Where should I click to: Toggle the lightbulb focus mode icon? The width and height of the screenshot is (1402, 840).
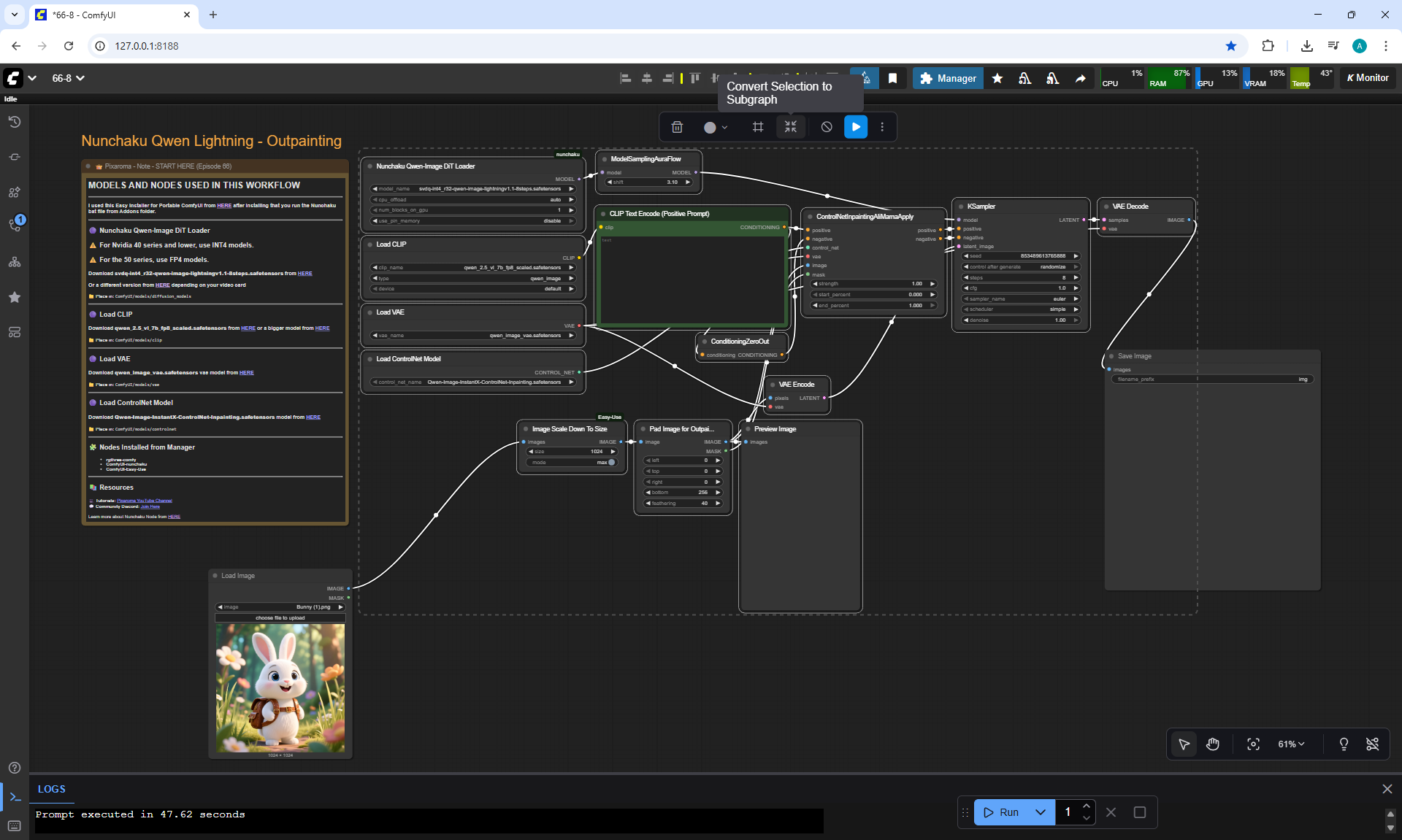pyautogui.click(x=1344, y=744)
